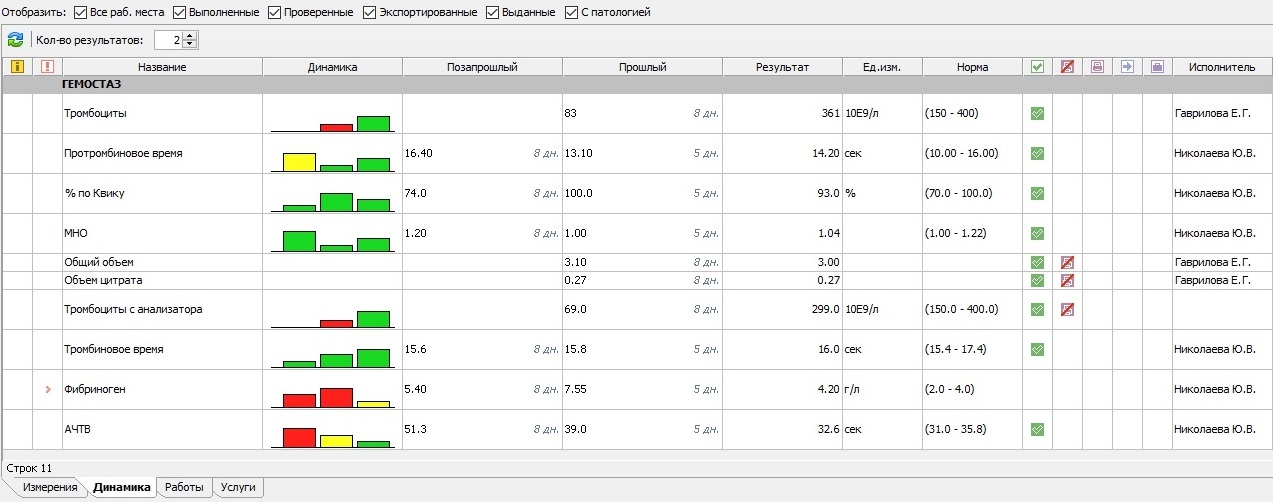Click the crossed-out red column header icon
Screen dimensions: 1273x502
click(x=1067, y=67)
